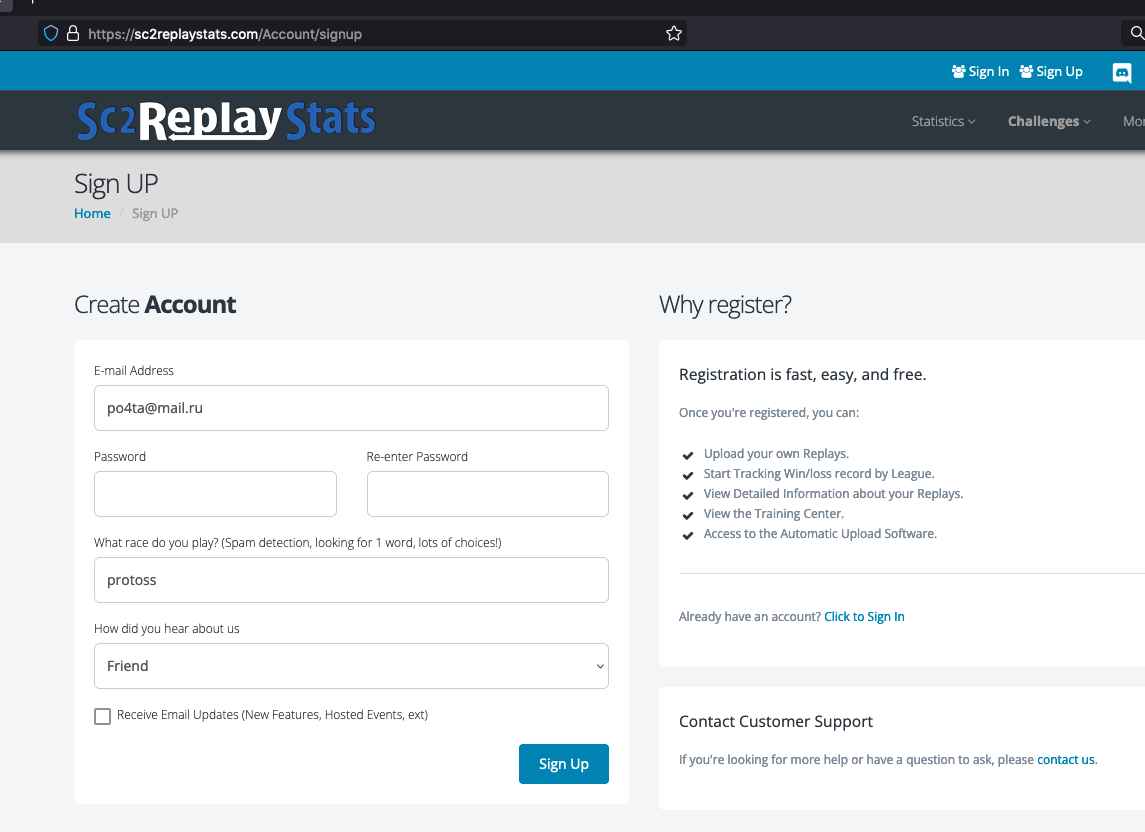
Task: Click the browser search magnifier icon
Action: click(x=1136, y=34)
